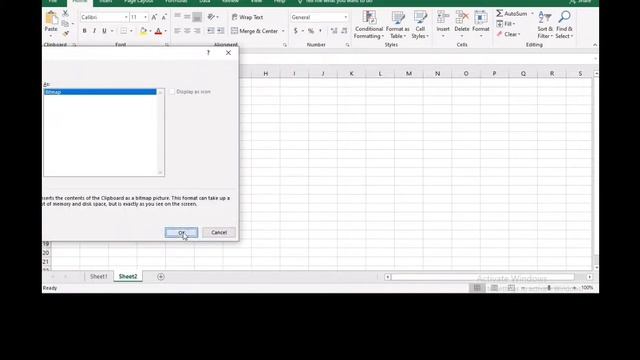Toggle the Bottom Align icon

click(197, 17)
